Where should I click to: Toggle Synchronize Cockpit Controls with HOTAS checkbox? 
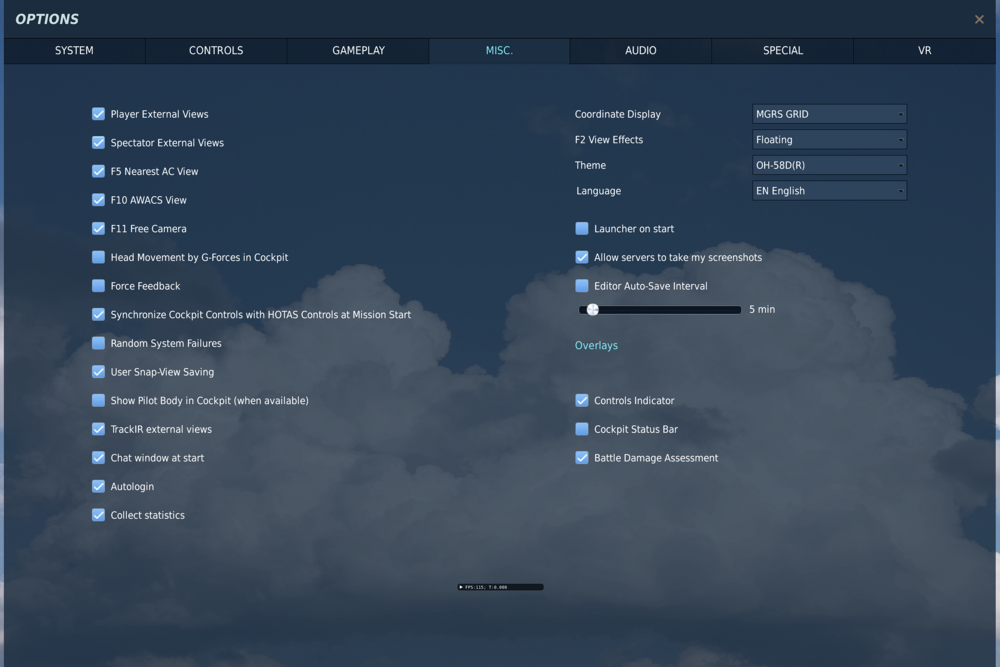click(x=98, y=314)
